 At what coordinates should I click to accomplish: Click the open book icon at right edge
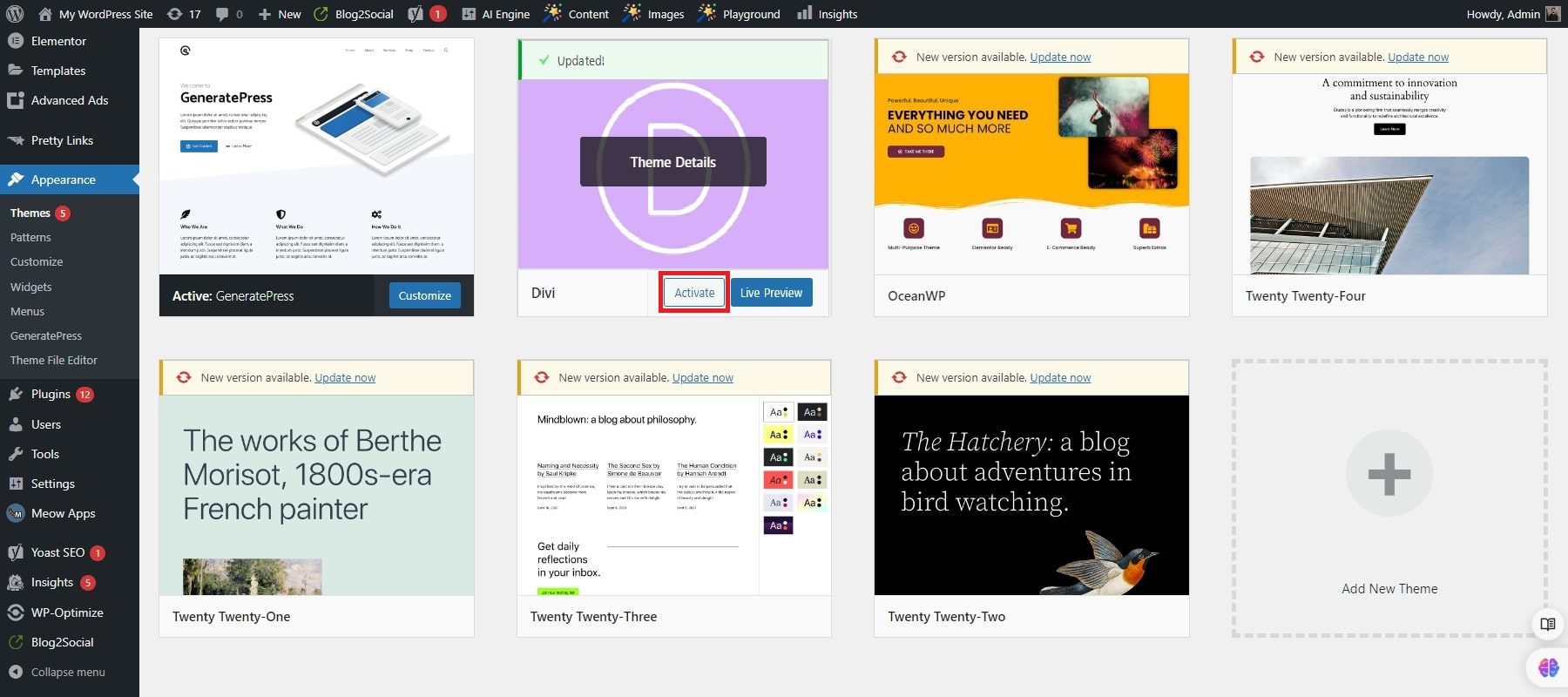point(1548,624)
